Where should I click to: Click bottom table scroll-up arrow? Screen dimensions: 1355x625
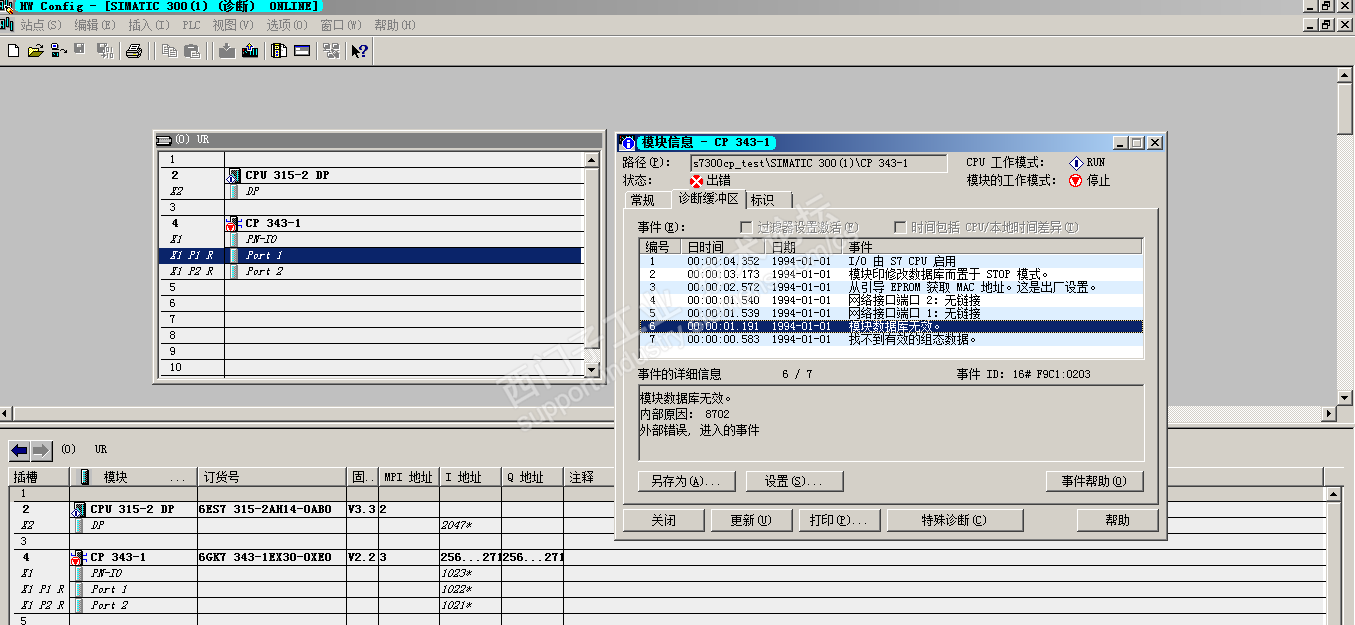[x=1333, y=493]
